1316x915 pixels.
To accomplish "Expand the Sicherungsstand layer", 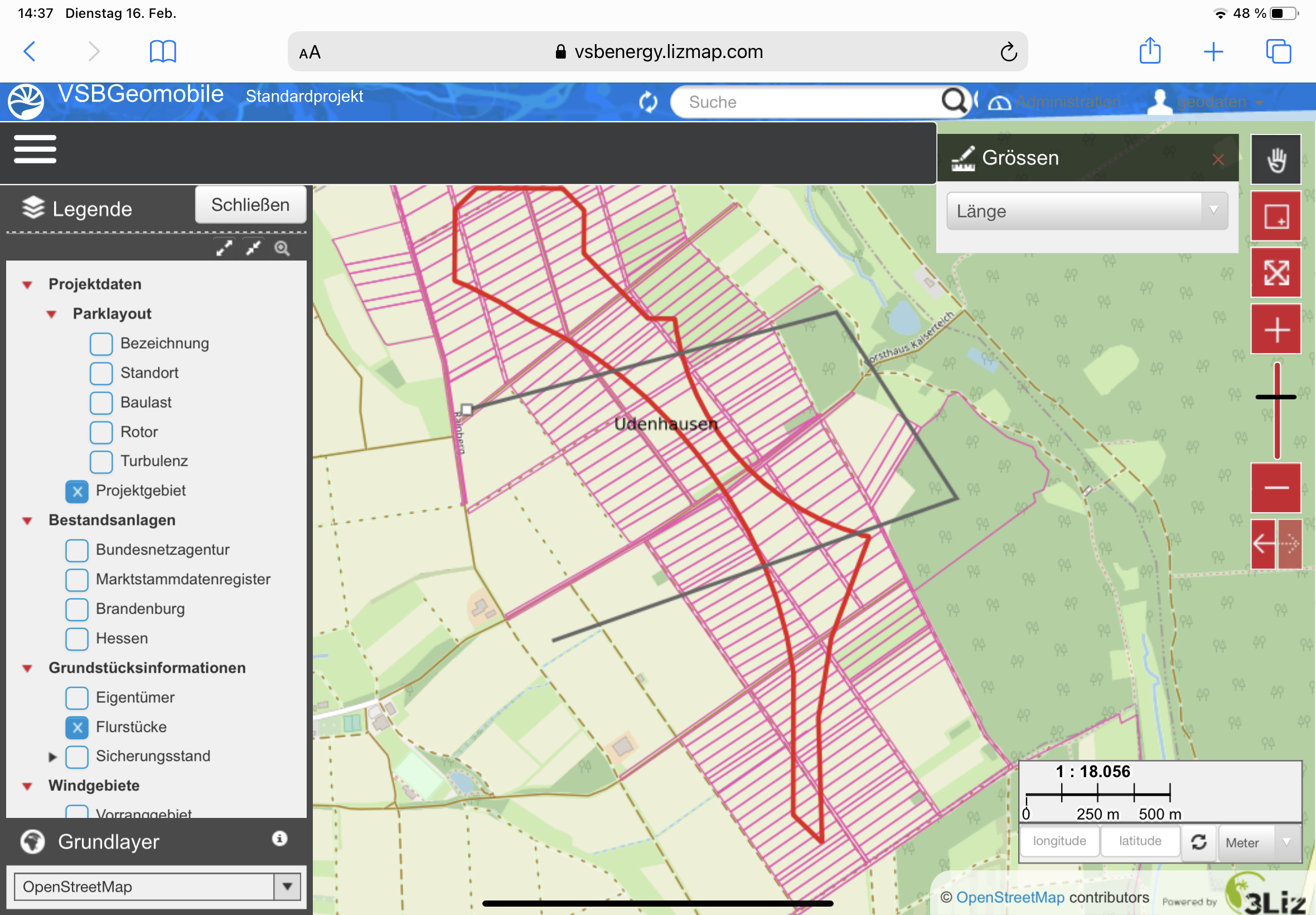I will click(x=52, y=757).
